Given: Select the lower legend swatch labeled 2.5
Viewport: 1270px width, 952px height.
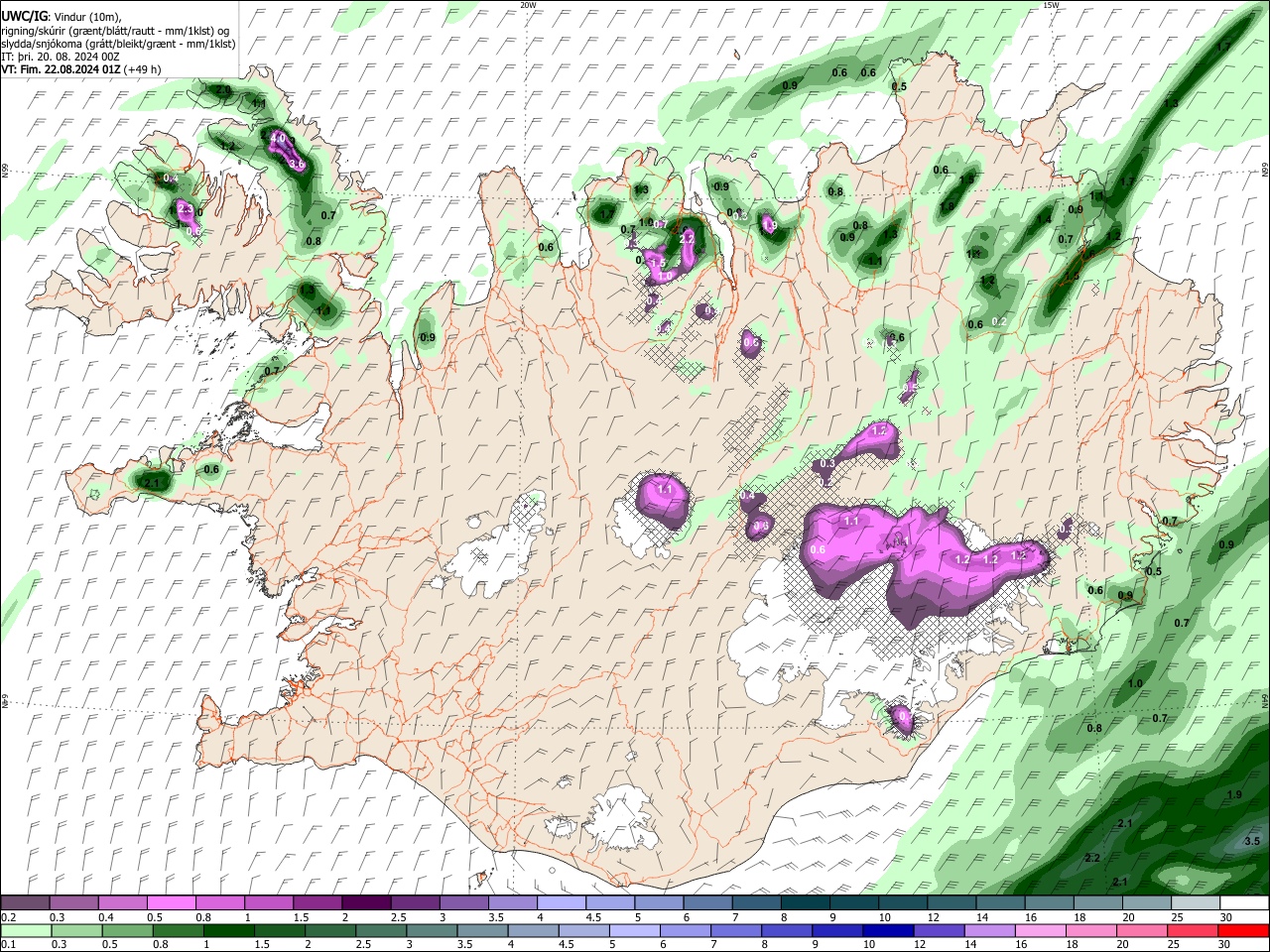Looking at the screenshot, I should tap(381, 931).
